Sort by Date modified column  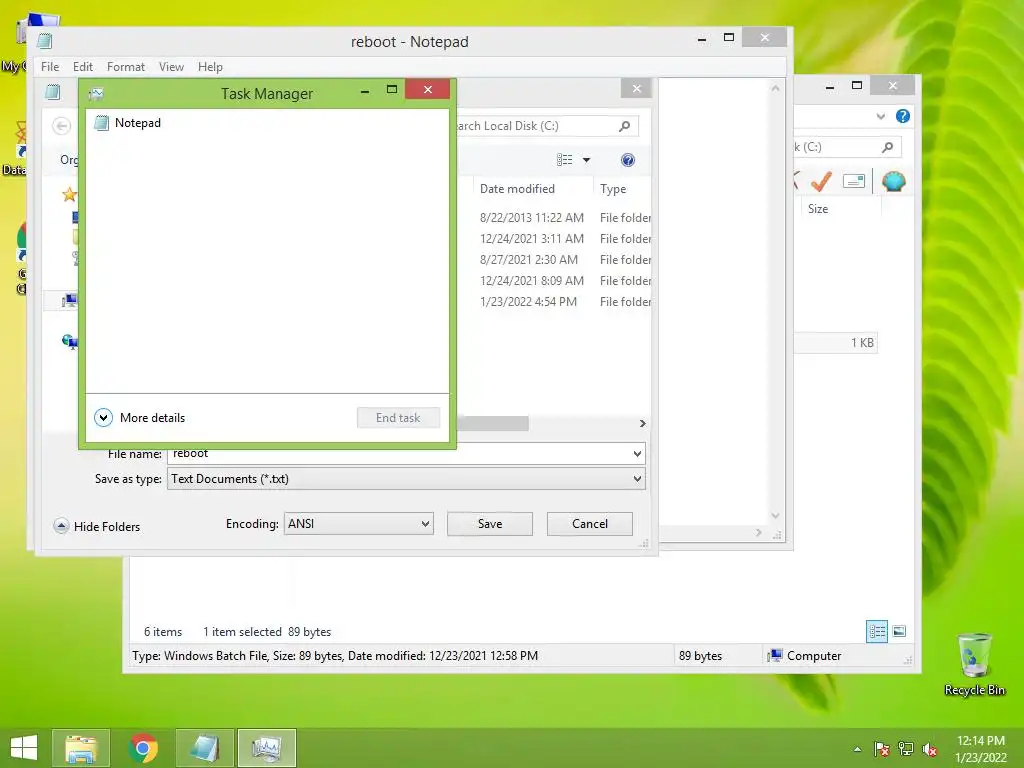coord(517,189)
